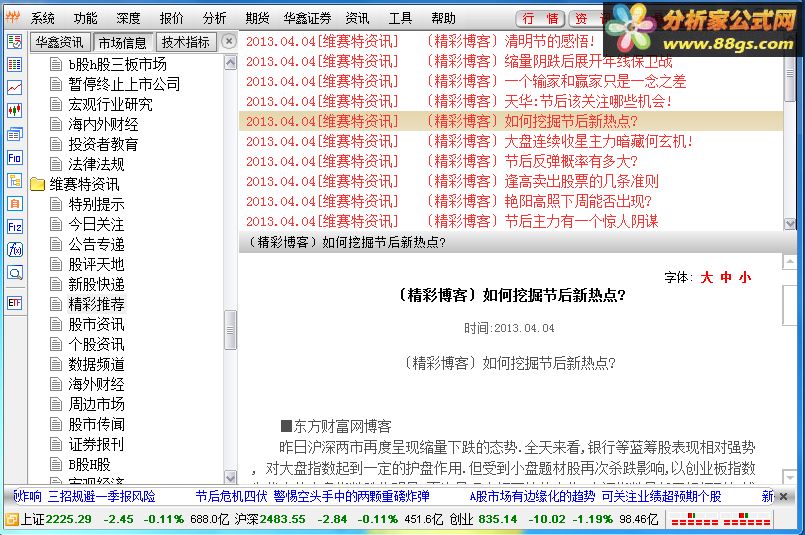The image size is (805, 535).
Task: Select 暂停终止上市公司 in tree
Action: [x=124, y=84]
